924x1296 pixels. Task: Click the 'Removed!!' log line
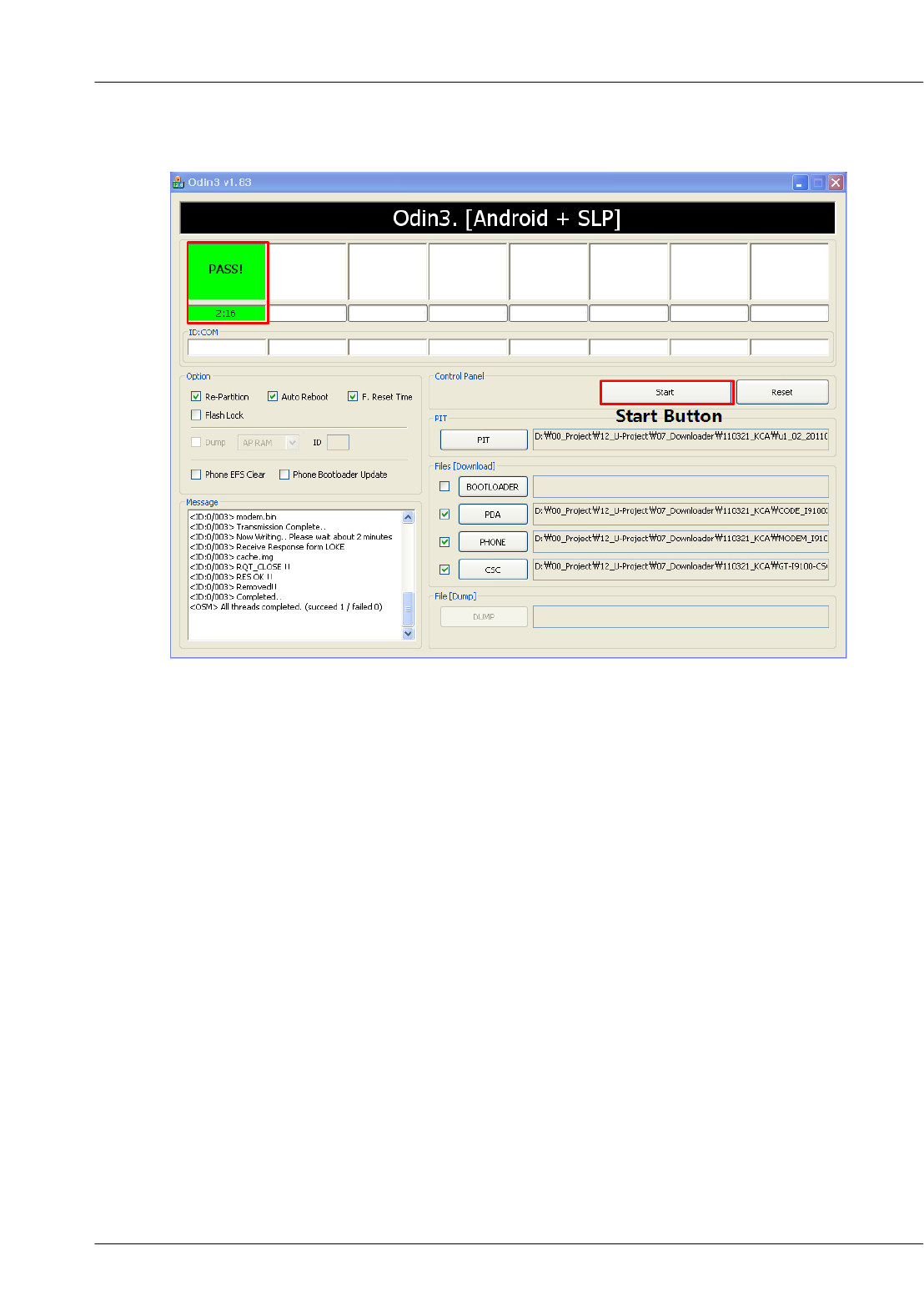[x=234, y=587]
